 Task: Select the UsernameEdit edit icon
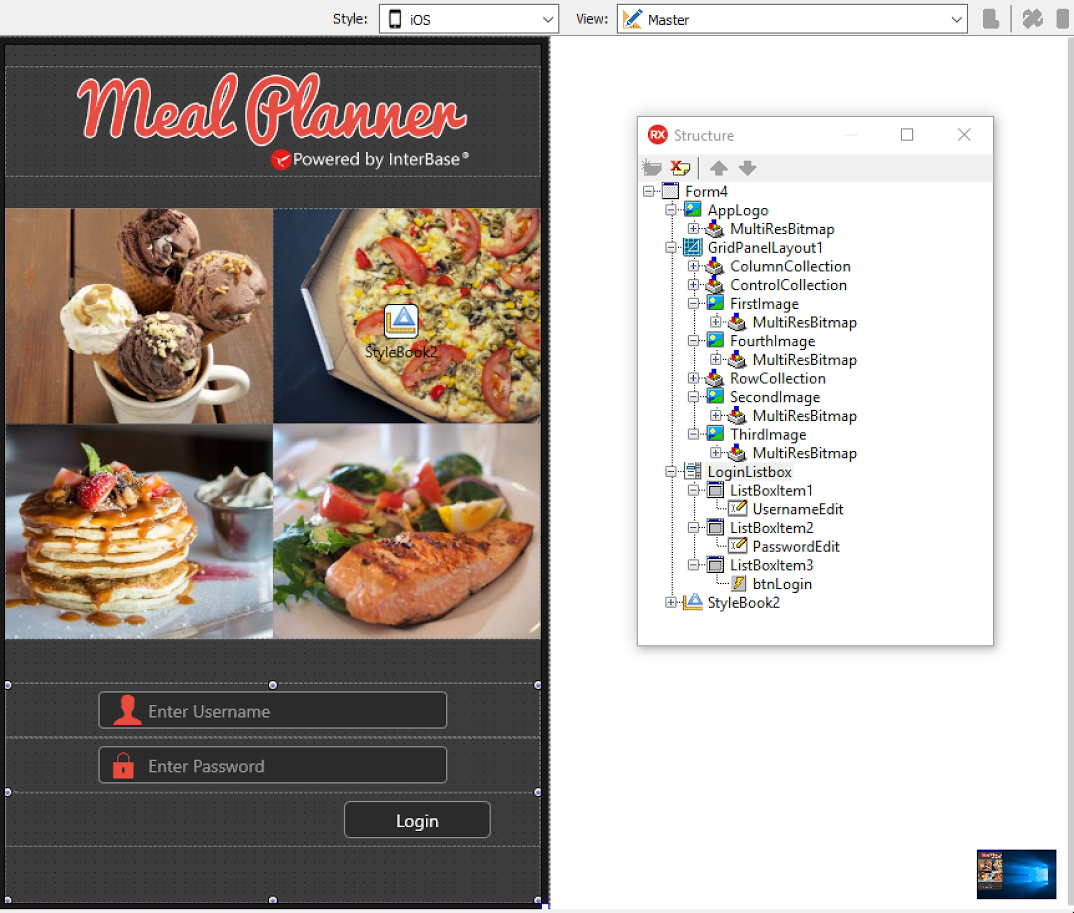(738, 508)
